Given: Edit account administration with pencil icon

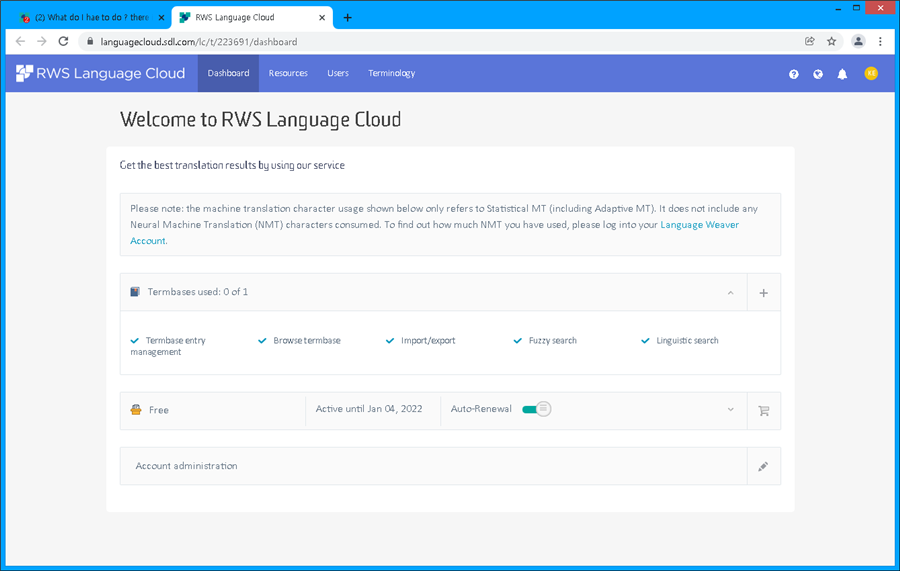Looking at the screenshot, I should (763, 467).
